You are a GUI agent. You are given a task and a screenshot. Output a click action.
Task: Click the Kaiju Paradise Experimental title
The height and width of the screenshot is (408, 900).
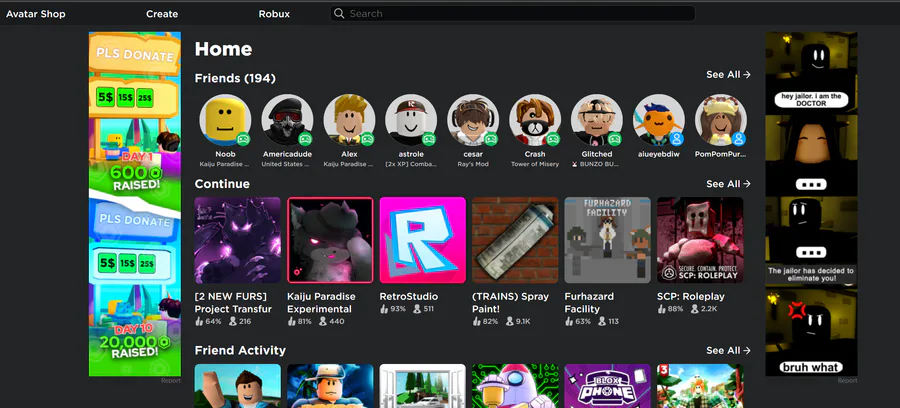tap(321, 302)
